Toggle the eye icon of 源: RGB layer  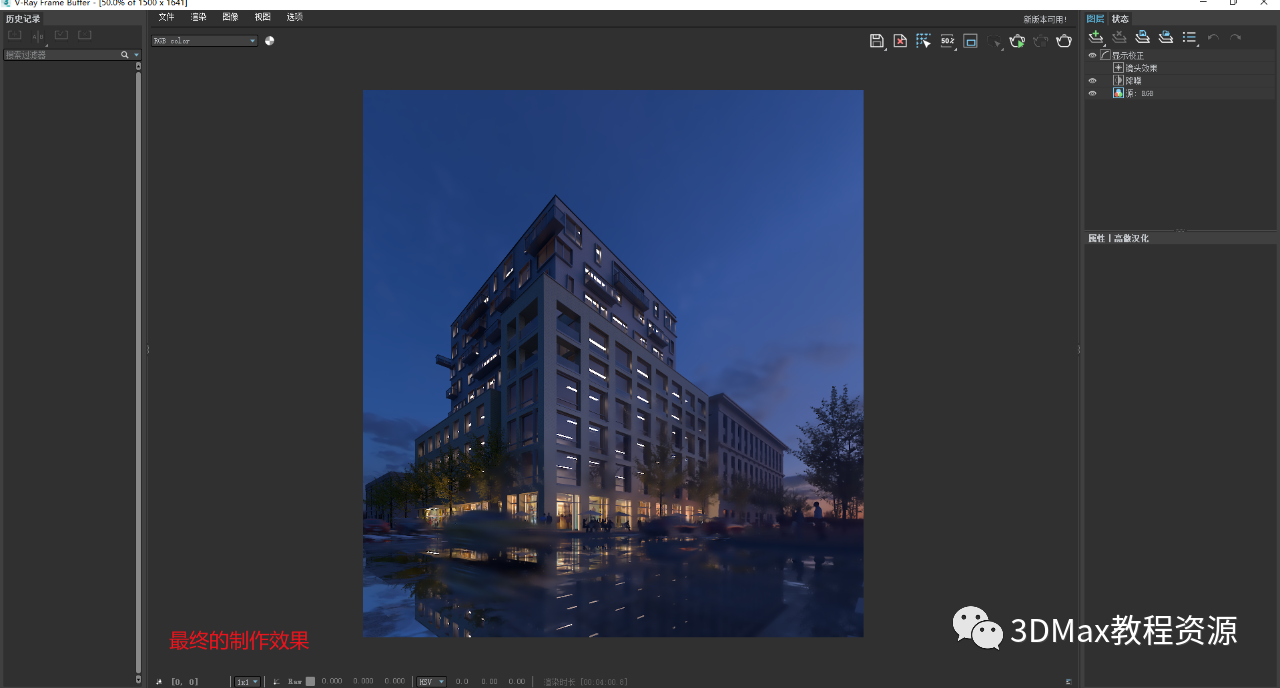pyautogui.click(x=1092, y=93)
